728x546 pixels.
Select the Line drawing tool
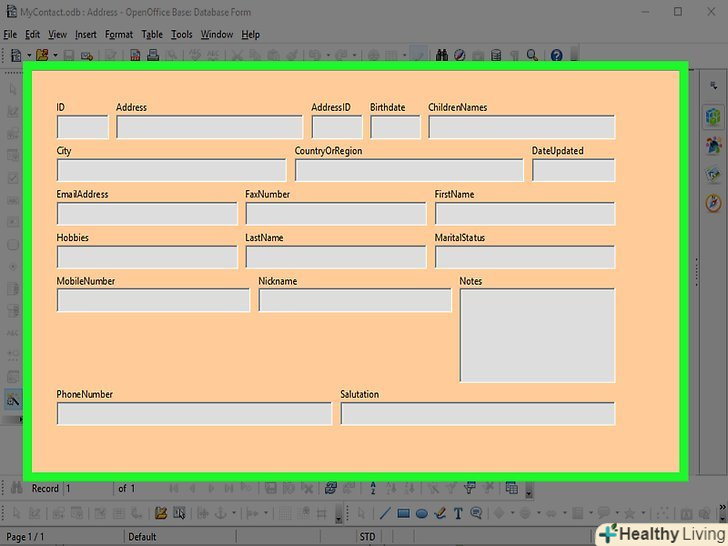(385, 514)
